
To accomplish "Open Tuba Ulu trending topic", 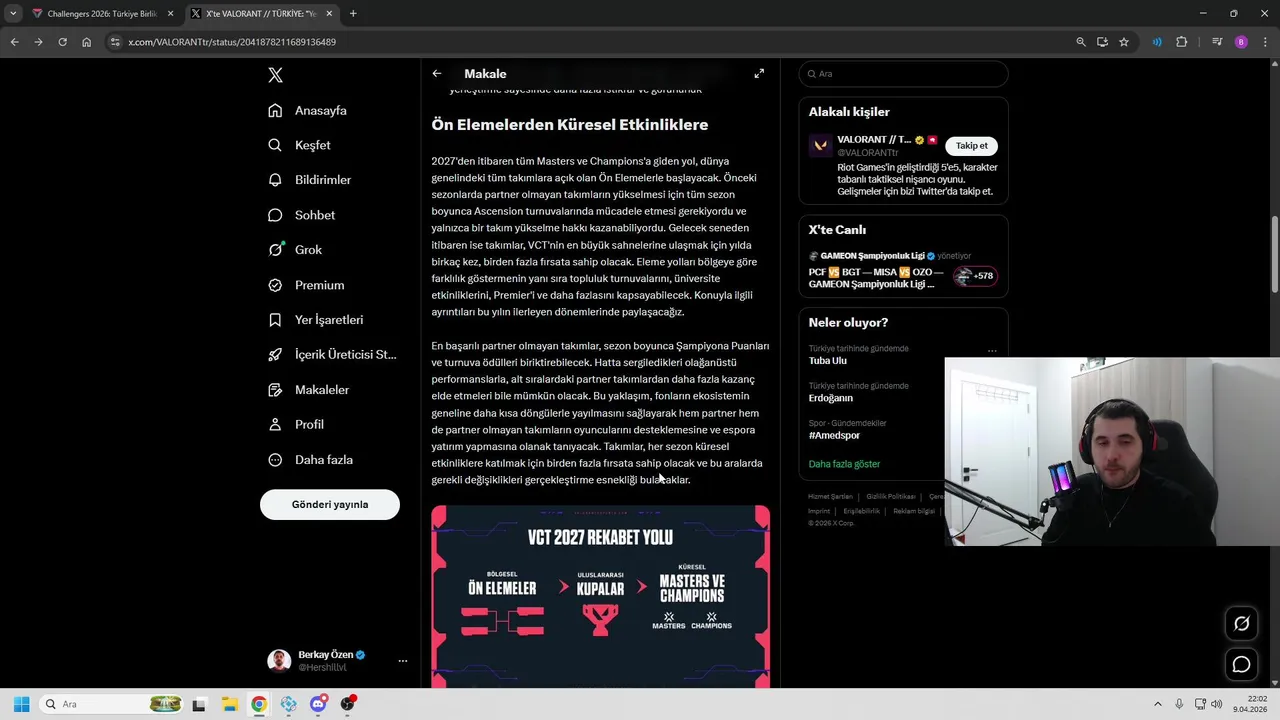I will point(828,361).
